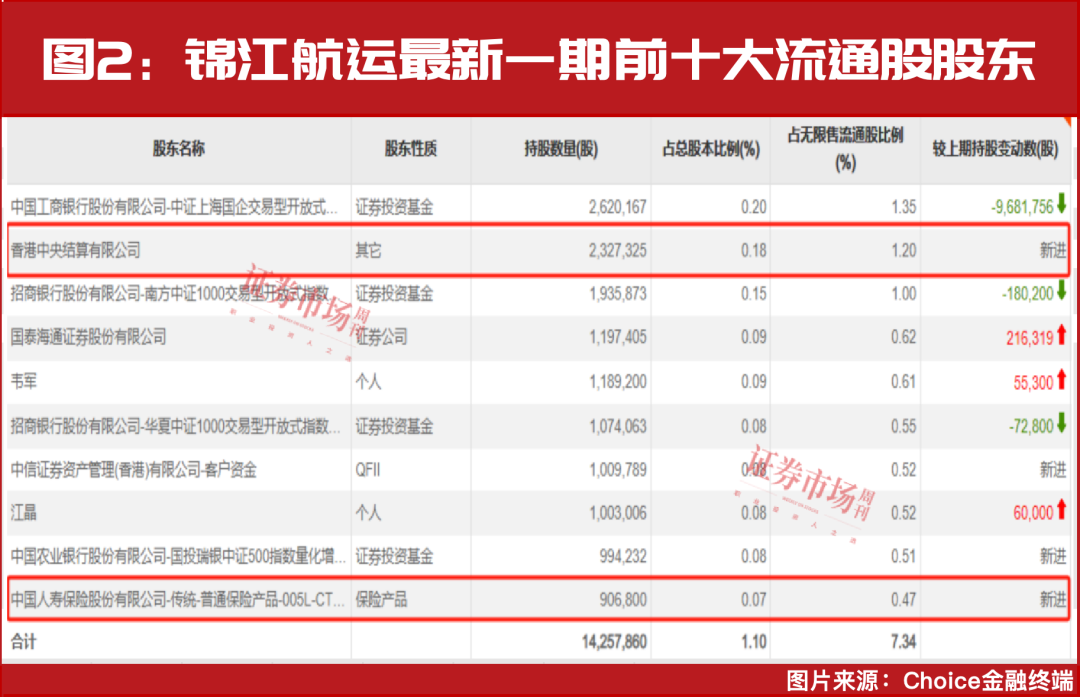Select the 国泰海通证券股份有限公司 shareholder name

pos(88,337)
